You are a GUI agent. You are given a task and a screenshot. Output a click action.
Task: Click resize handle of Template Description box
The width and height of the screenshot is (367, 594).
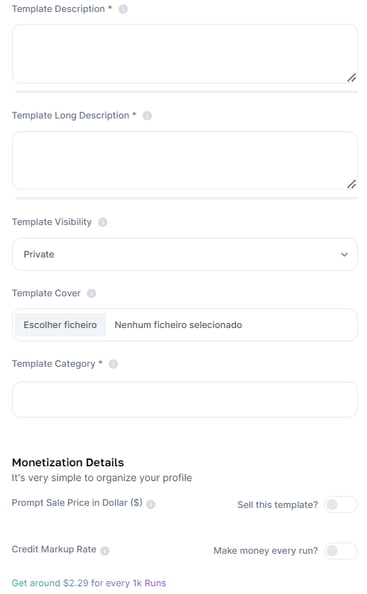[351, 78]
